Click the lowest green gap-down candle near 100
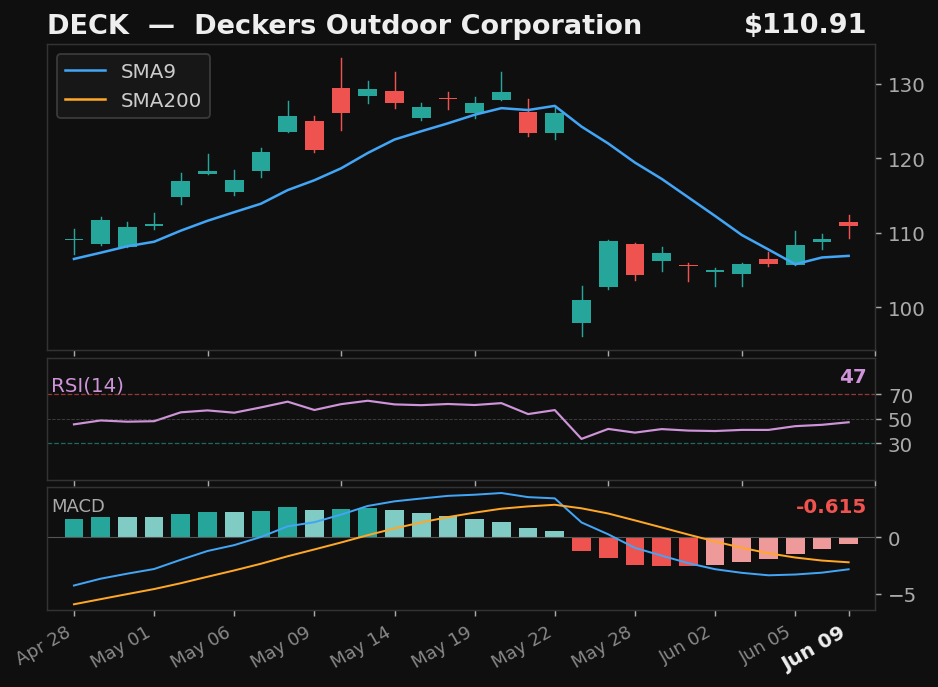Screen dimensions: 938x687 click(x=581, y=311)
